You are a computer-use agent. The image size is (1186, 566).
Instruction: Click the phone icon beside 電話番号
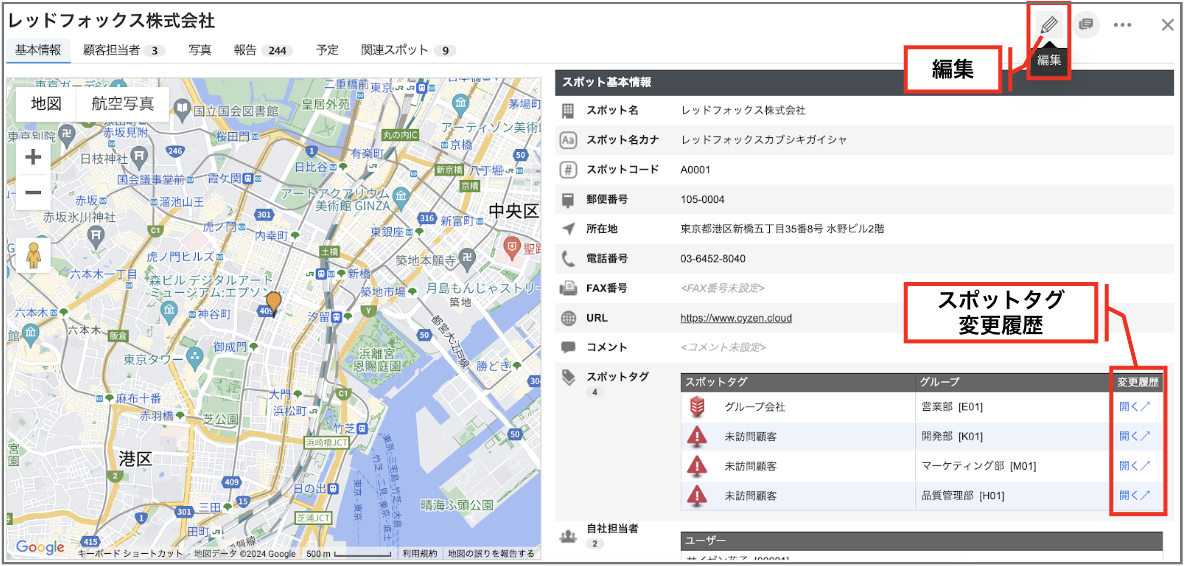point(568,259)
